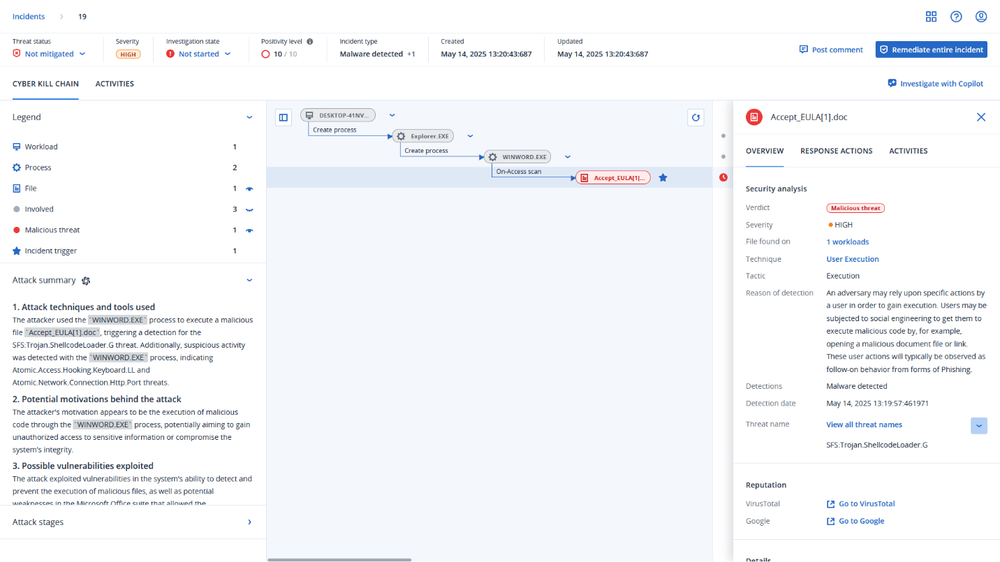
Task: Switch to the Cyber Kill Chain tab
Action: point(45,84)
